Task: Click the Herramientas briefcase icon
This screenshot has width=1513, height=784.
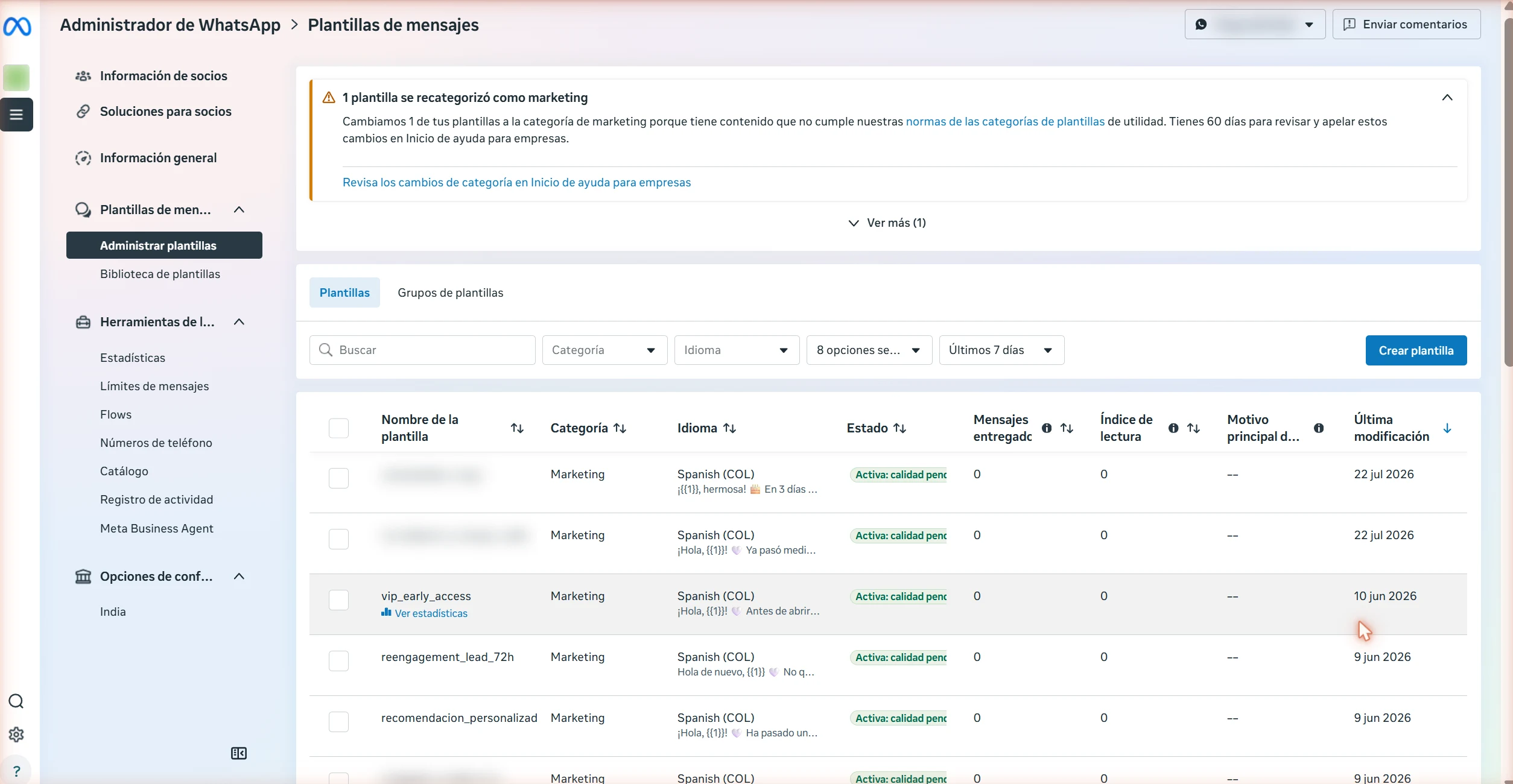Action: tap(83, 322)
